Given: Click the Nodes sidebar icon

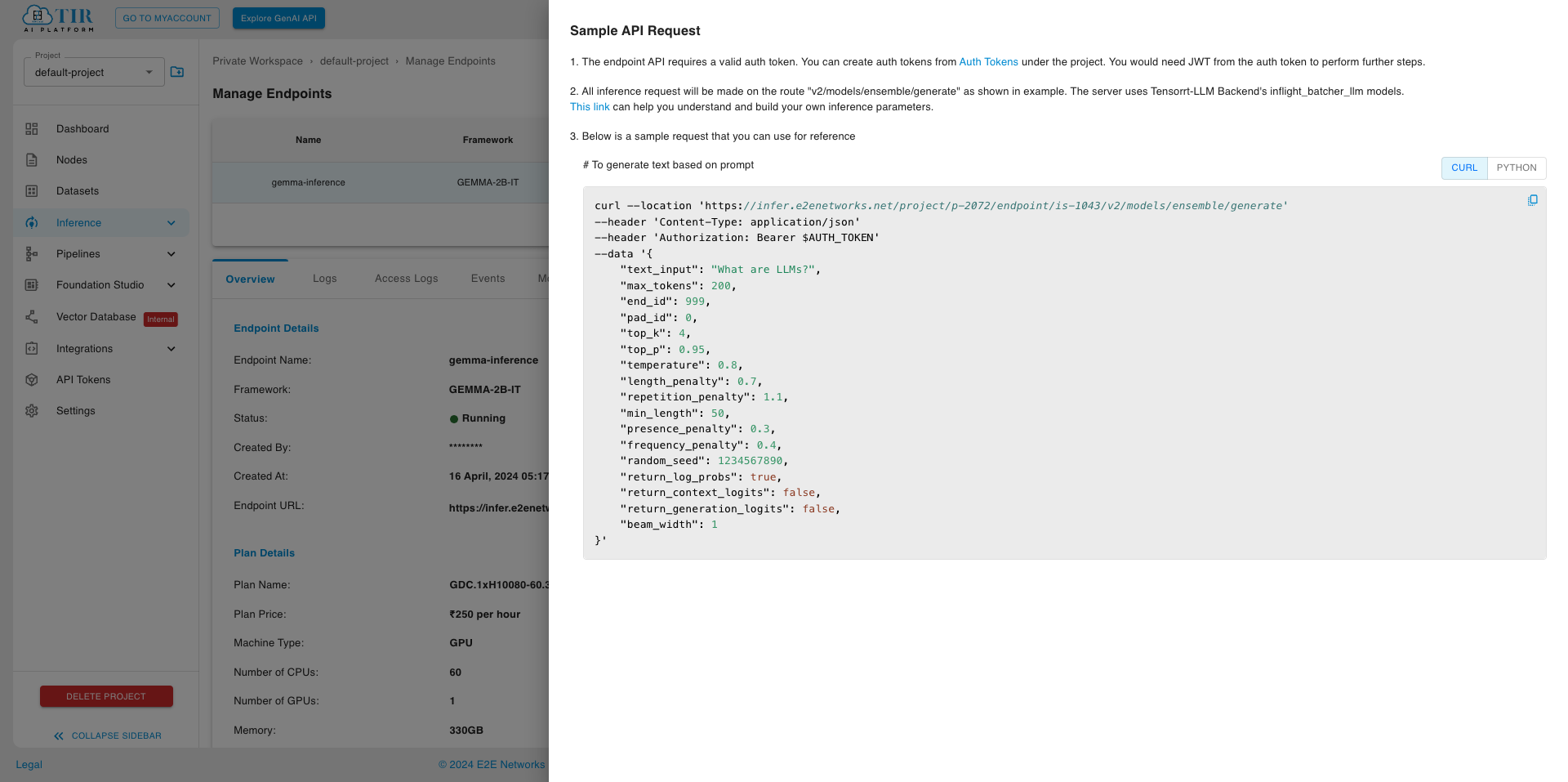Looking at the screenshot, I should pos(32,160).
